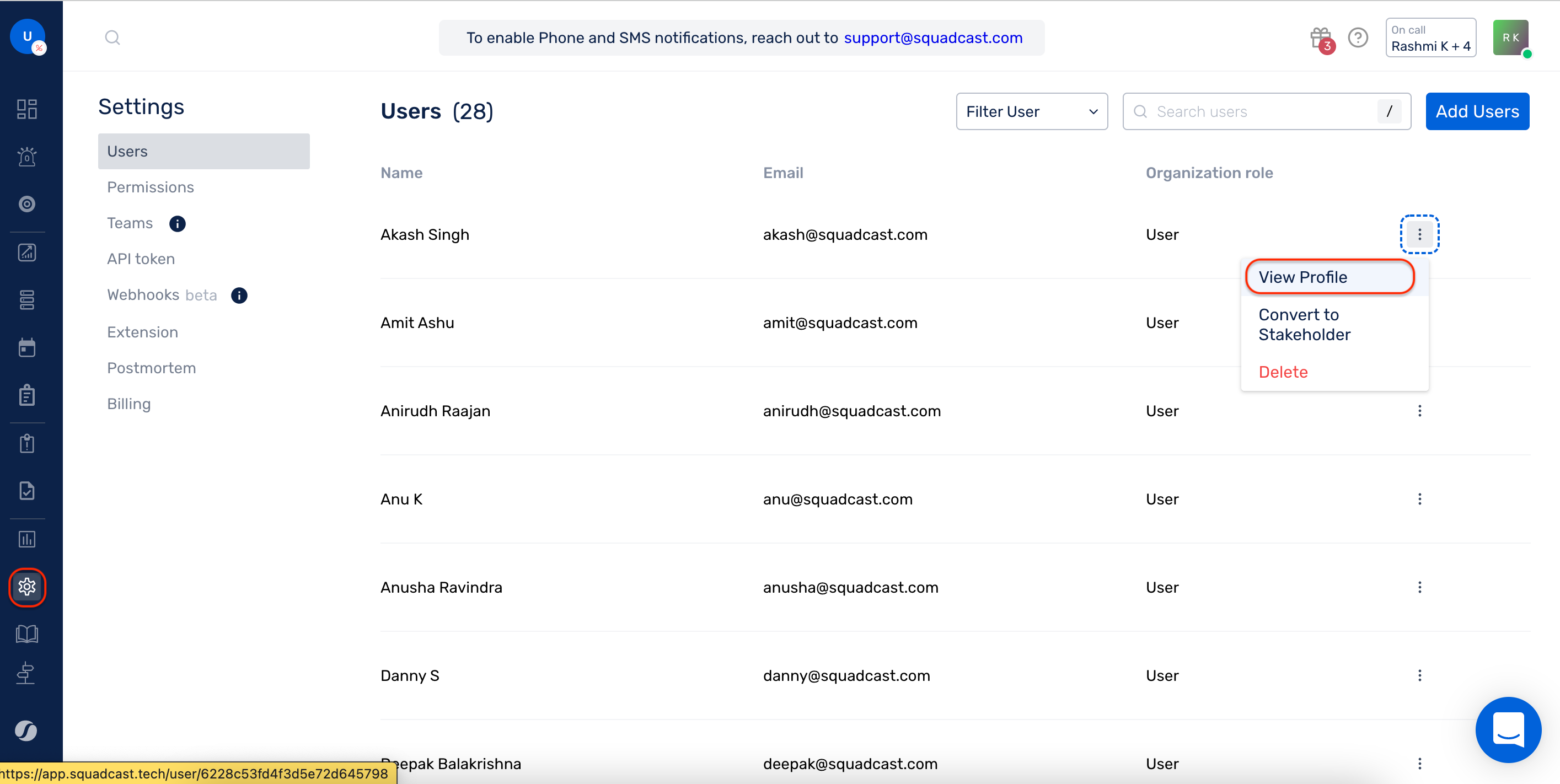Select the Services target icon
This screenshot has height=784, width=1560.
pos(26,204)
